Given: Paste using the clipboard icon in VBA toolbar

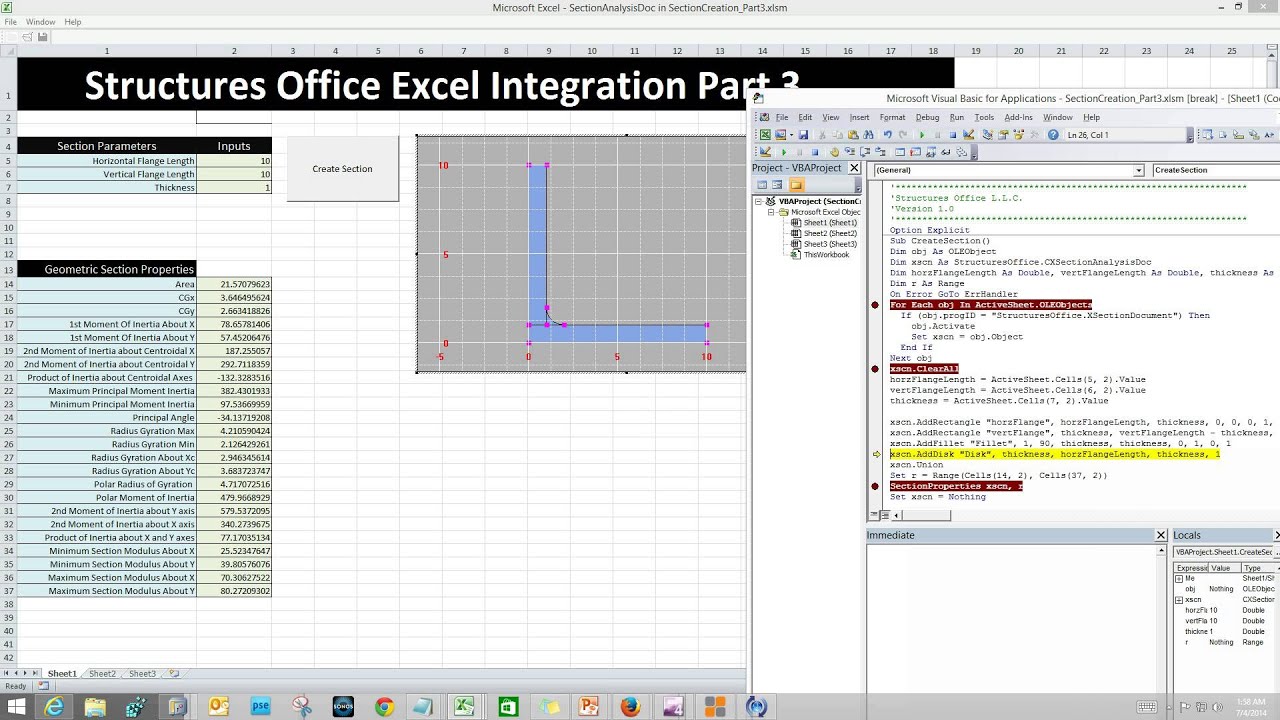Looking at the screenshot, I should coord(853,135).
